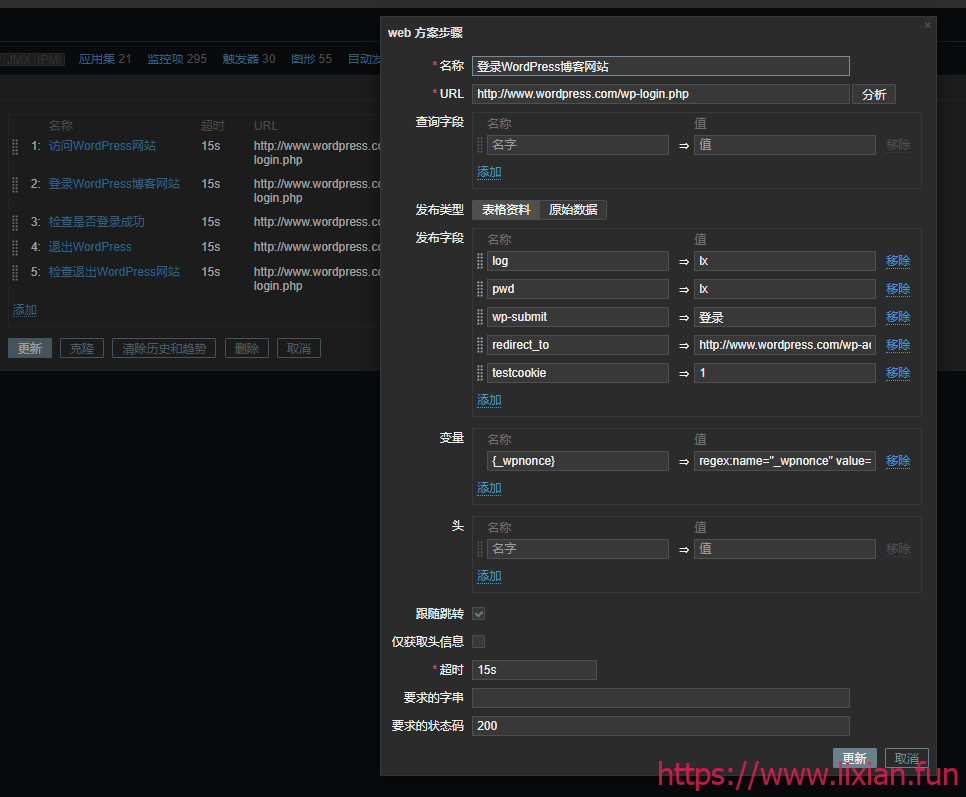Grab drag handle of step 1 row

point(15,146)
